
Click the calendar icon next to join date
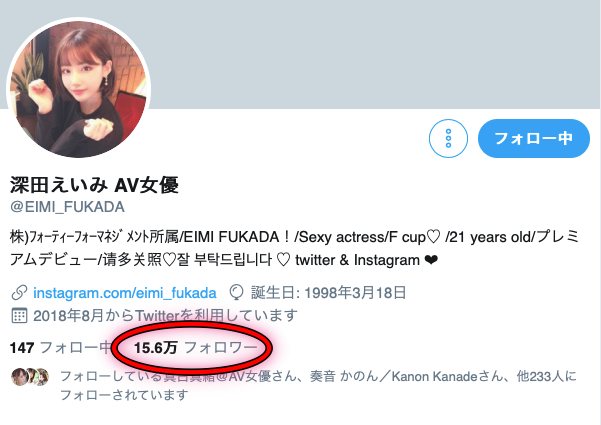pyautogui.click(x=19, y=315)
